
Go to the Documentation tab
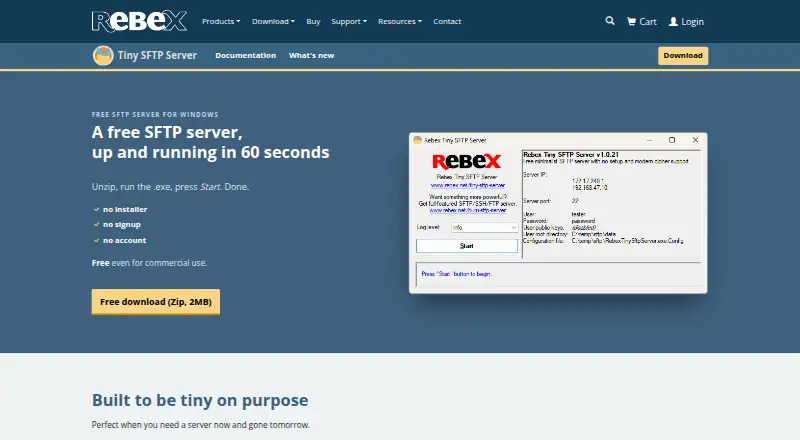pos(245,56)
